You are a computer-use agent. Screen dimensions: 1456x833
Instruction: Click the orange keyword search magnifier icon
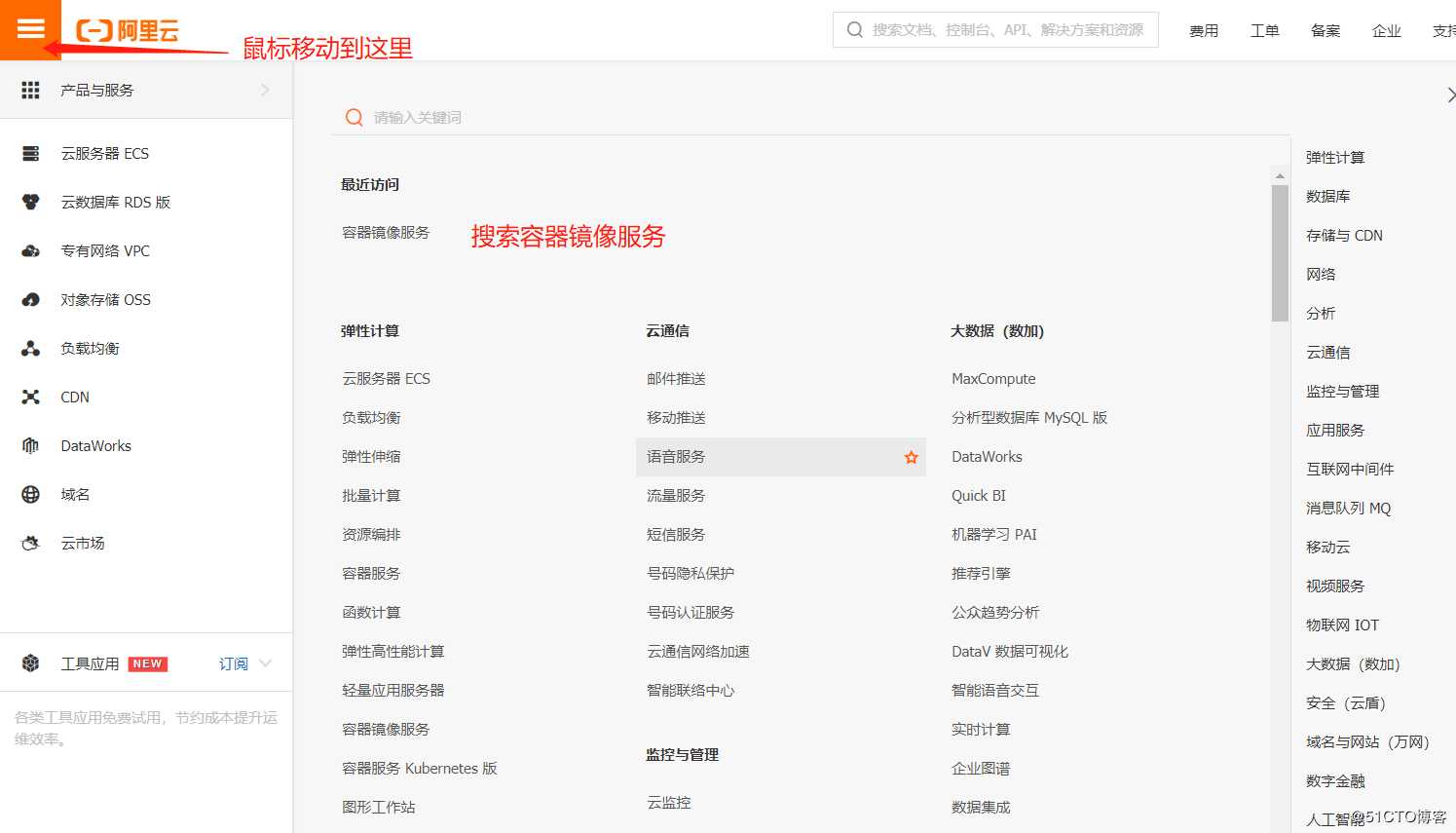pyautogui.click(x=355, y=117)
